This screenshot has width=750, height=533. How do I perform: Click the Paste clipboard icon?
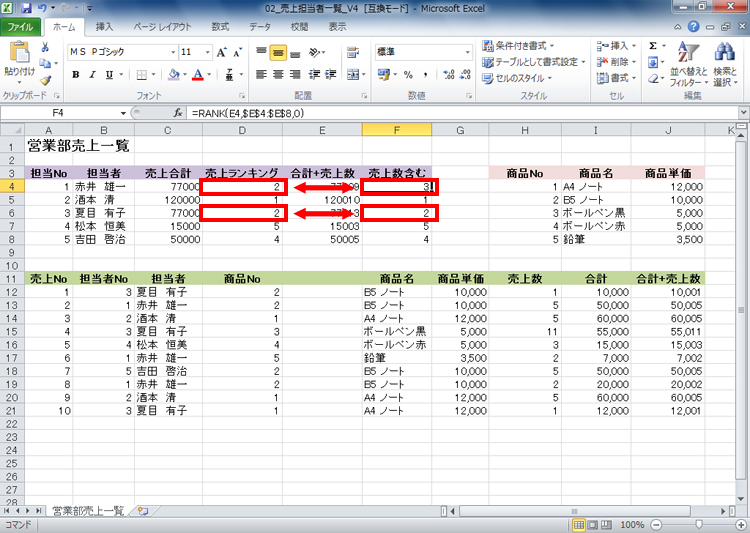(19, 53)
